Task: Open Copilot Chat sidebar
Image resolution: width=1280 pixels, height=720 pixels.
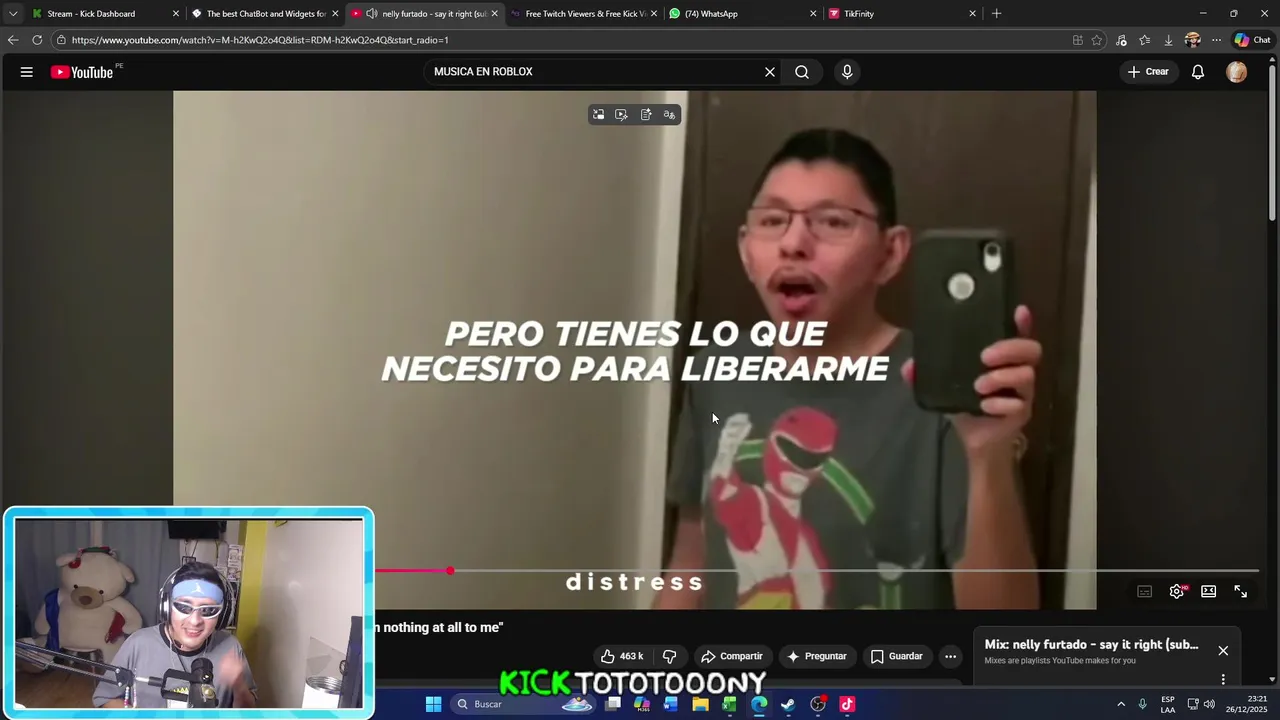Action: point(1252,40)
